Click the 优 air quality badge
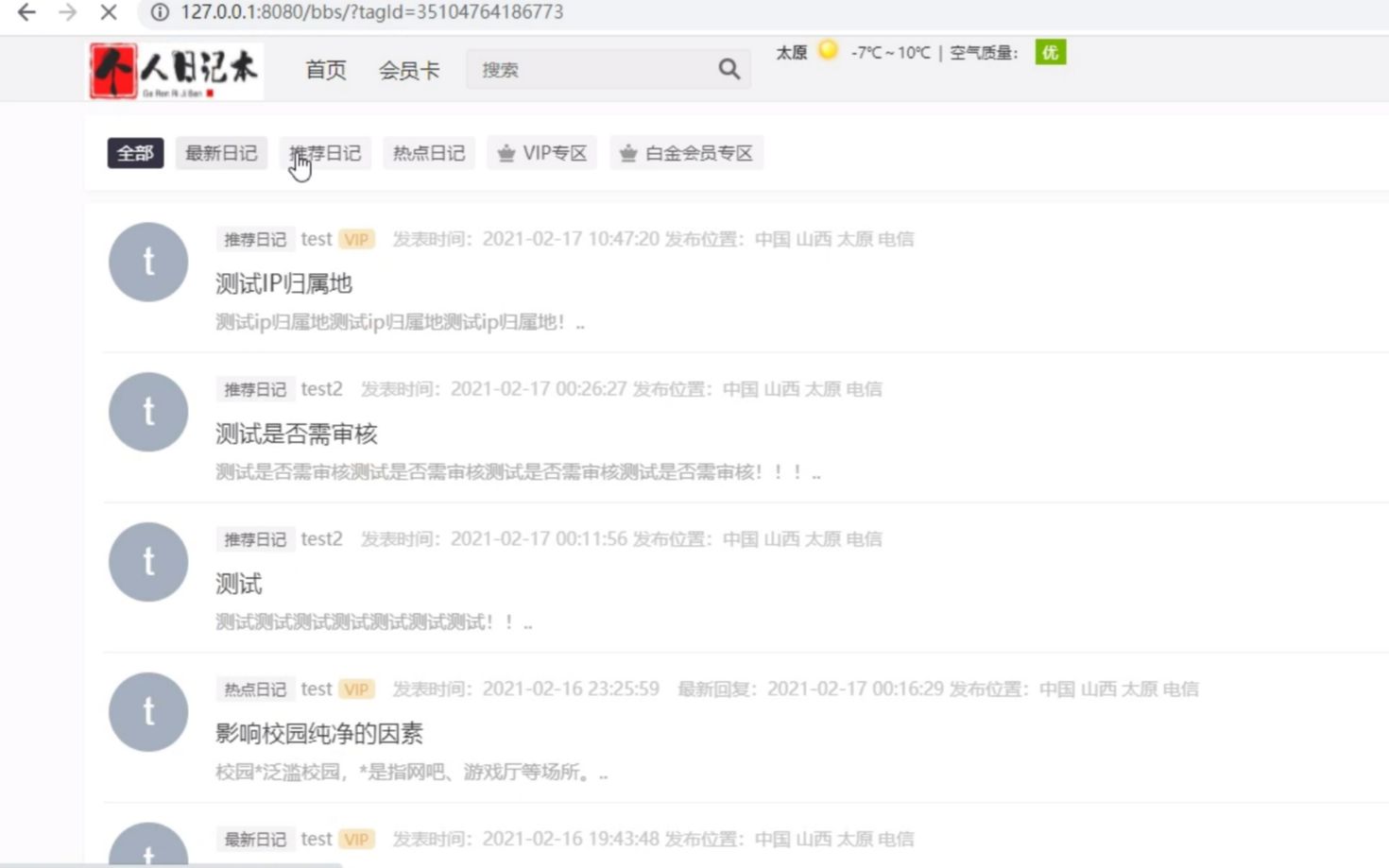The height and width of the screenshot is (868, 1389). [x=1050, y=52]
